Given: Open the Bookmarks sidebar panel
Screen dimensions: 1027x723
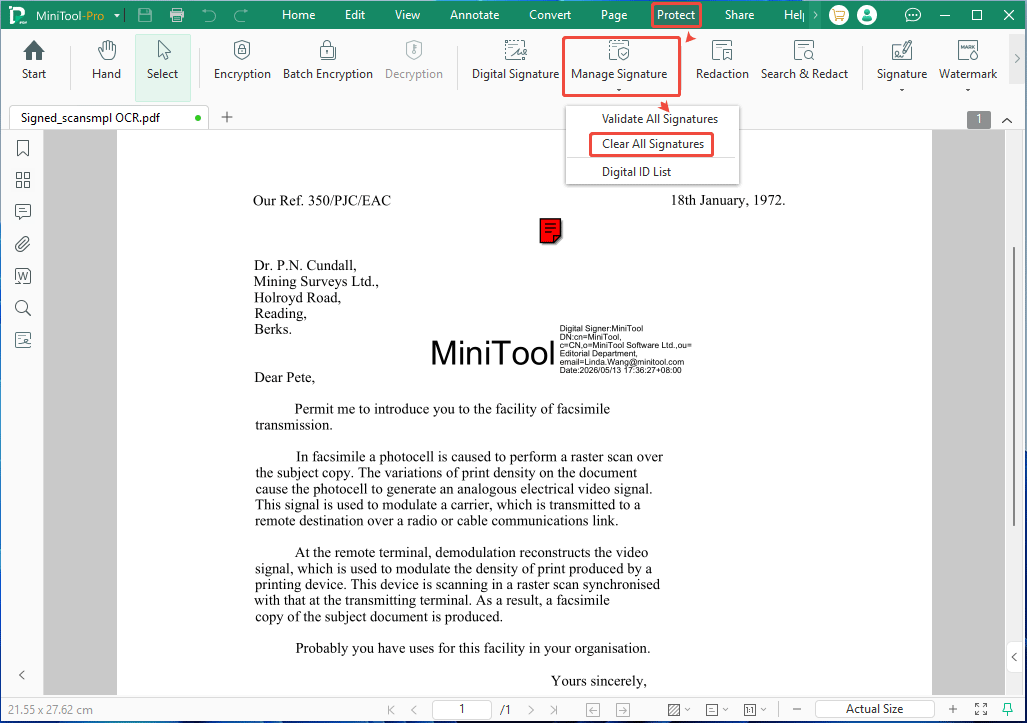Looking at the screenshot, I should [23, 149].
